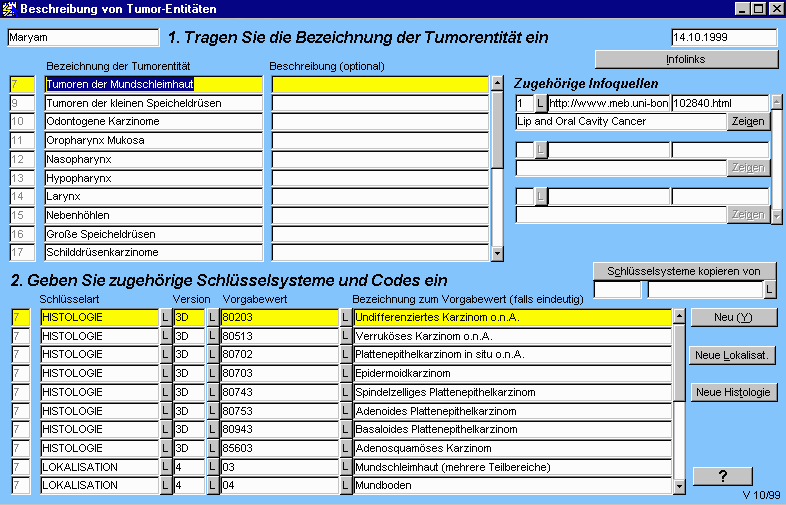Click the L button right of code 85603
The width and height of the screenshot is (786, 505).
346,449
